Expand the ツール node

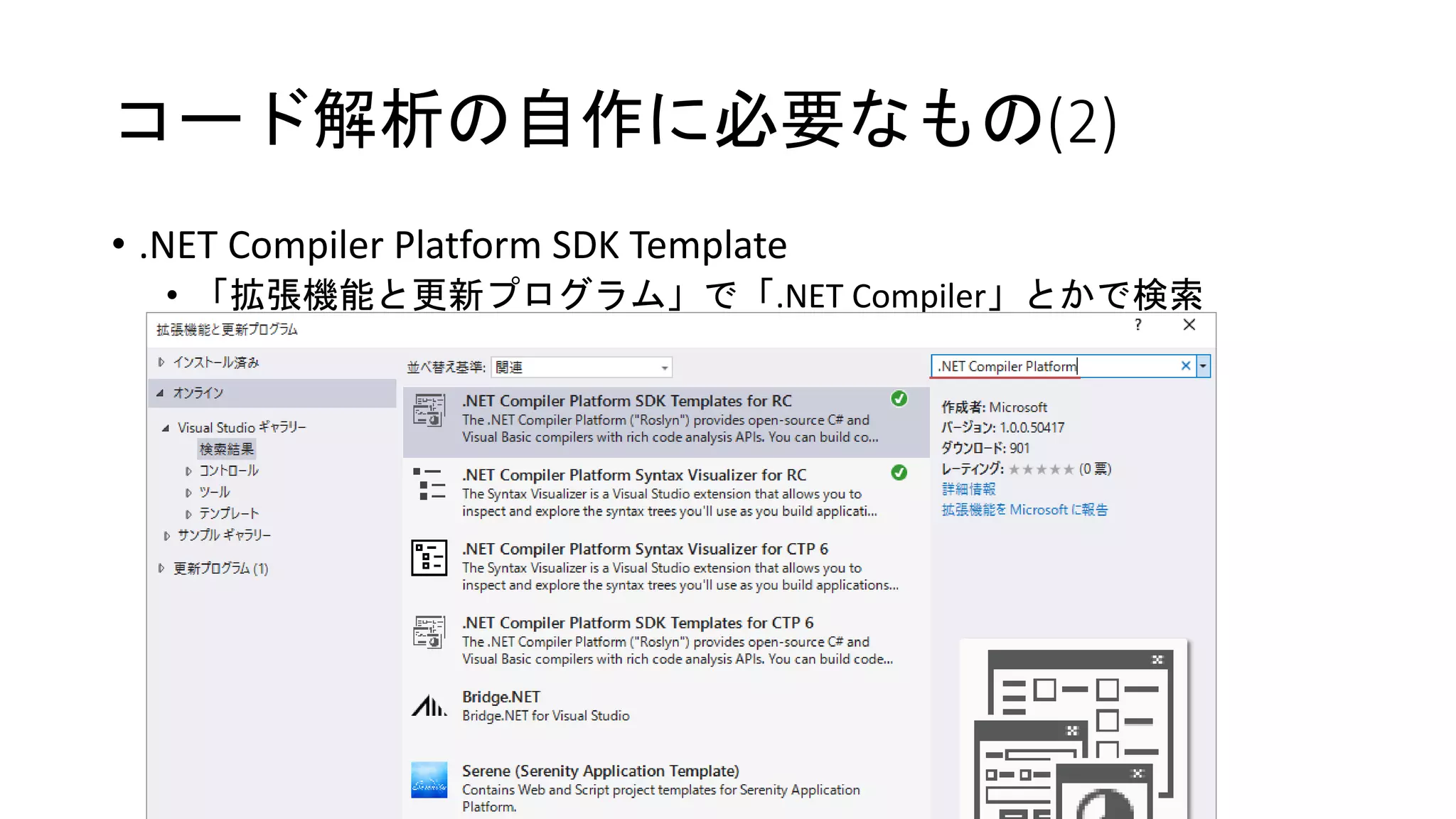coord(188,492)
